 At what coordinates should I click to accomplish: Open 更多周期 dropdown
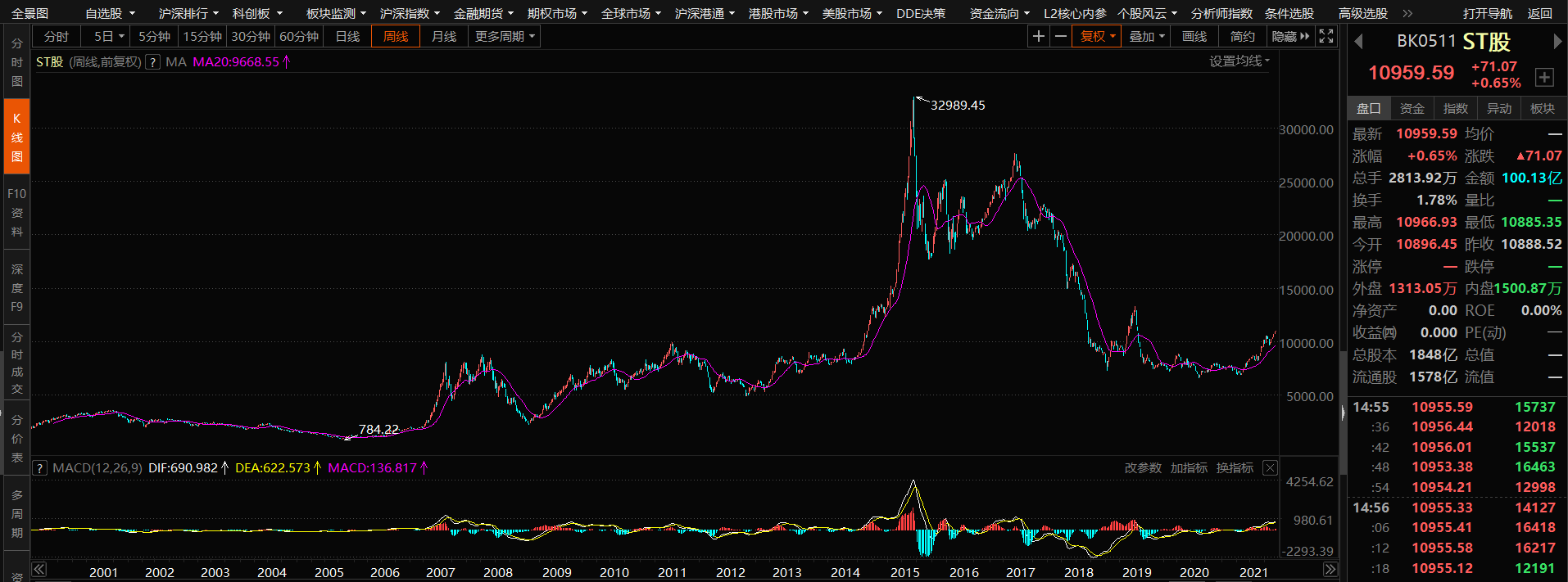point(505,36)
